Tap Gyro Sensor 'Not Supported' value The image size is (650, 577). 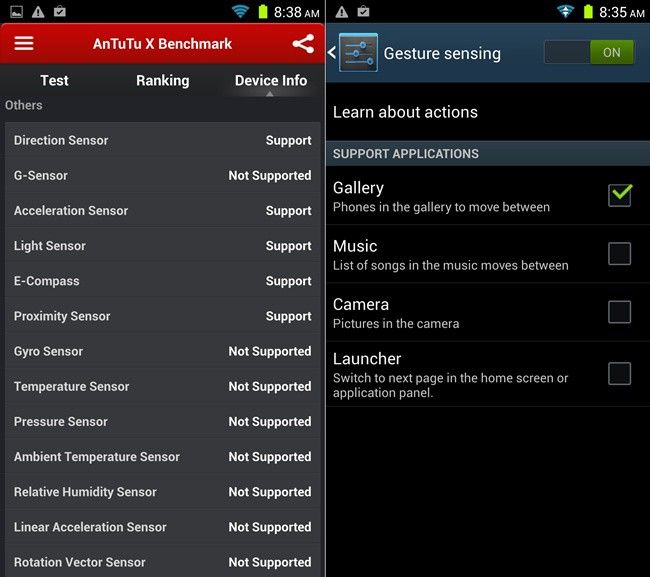(x=270, y=352)
